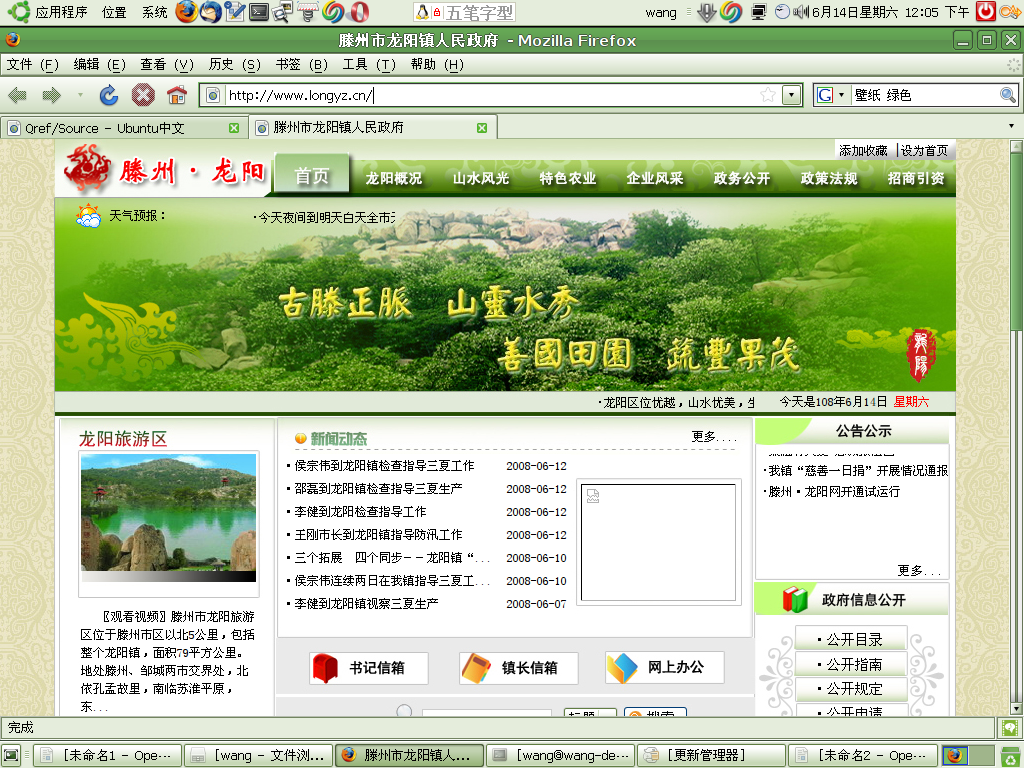Open the screenshot tool launcher in panel
This screenshot has height=768, width=1024.
tap(283, 12)
